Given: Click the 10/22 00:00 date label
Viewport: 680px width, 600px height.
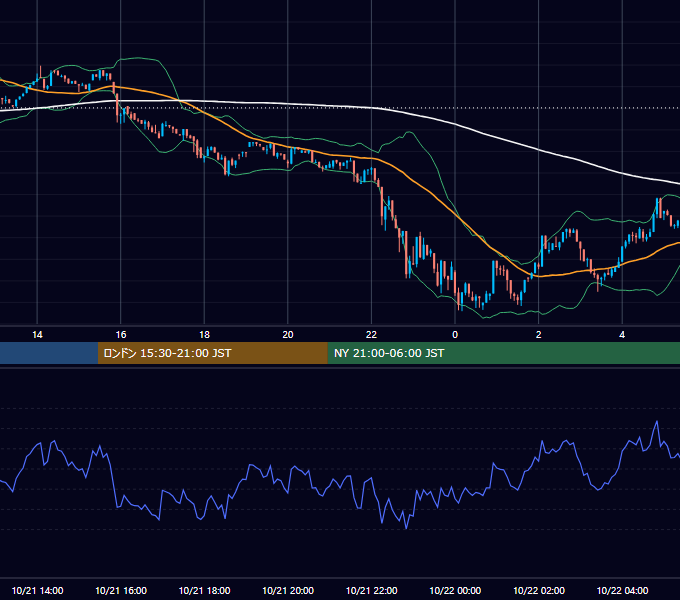Looking at the screenshot, I should click(455, 590).
